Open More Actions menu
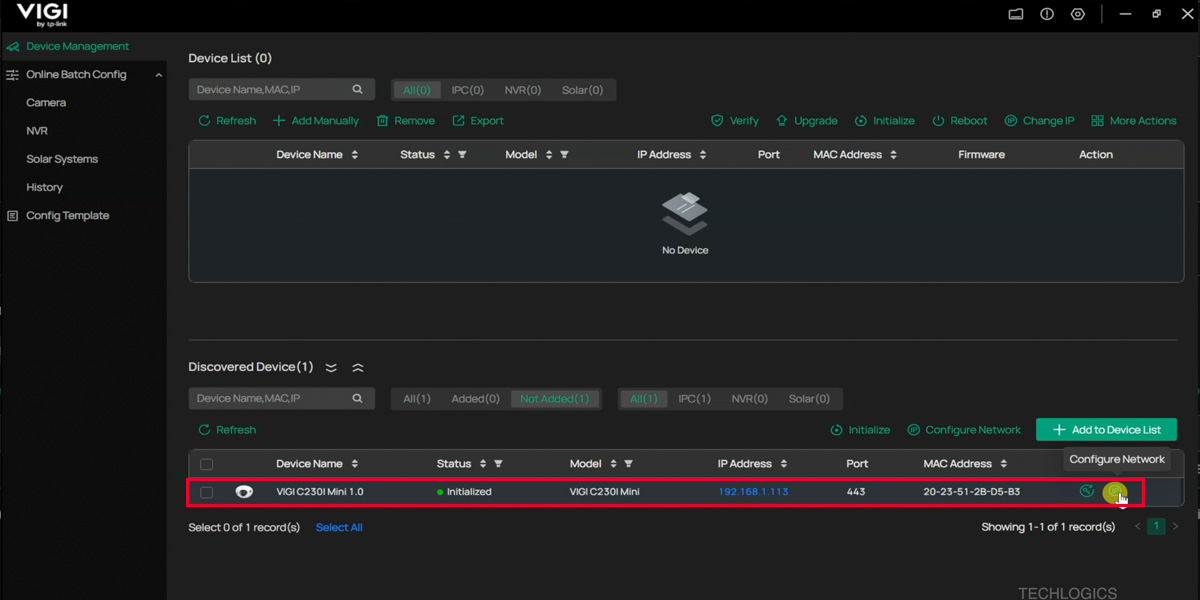1200x600 pixels. click(1133, 121)
